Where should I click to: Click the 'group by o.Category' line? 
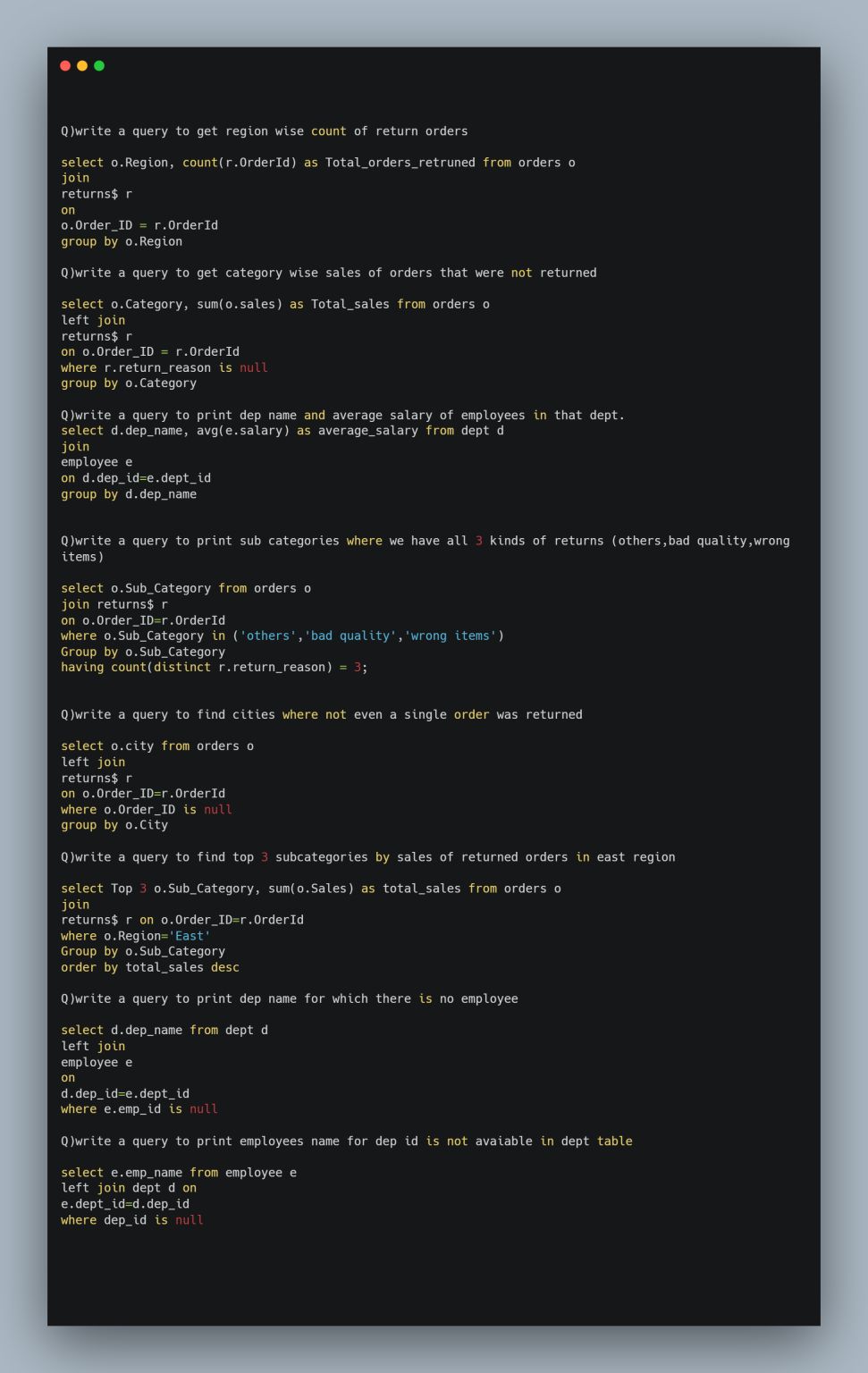(129, 383)
